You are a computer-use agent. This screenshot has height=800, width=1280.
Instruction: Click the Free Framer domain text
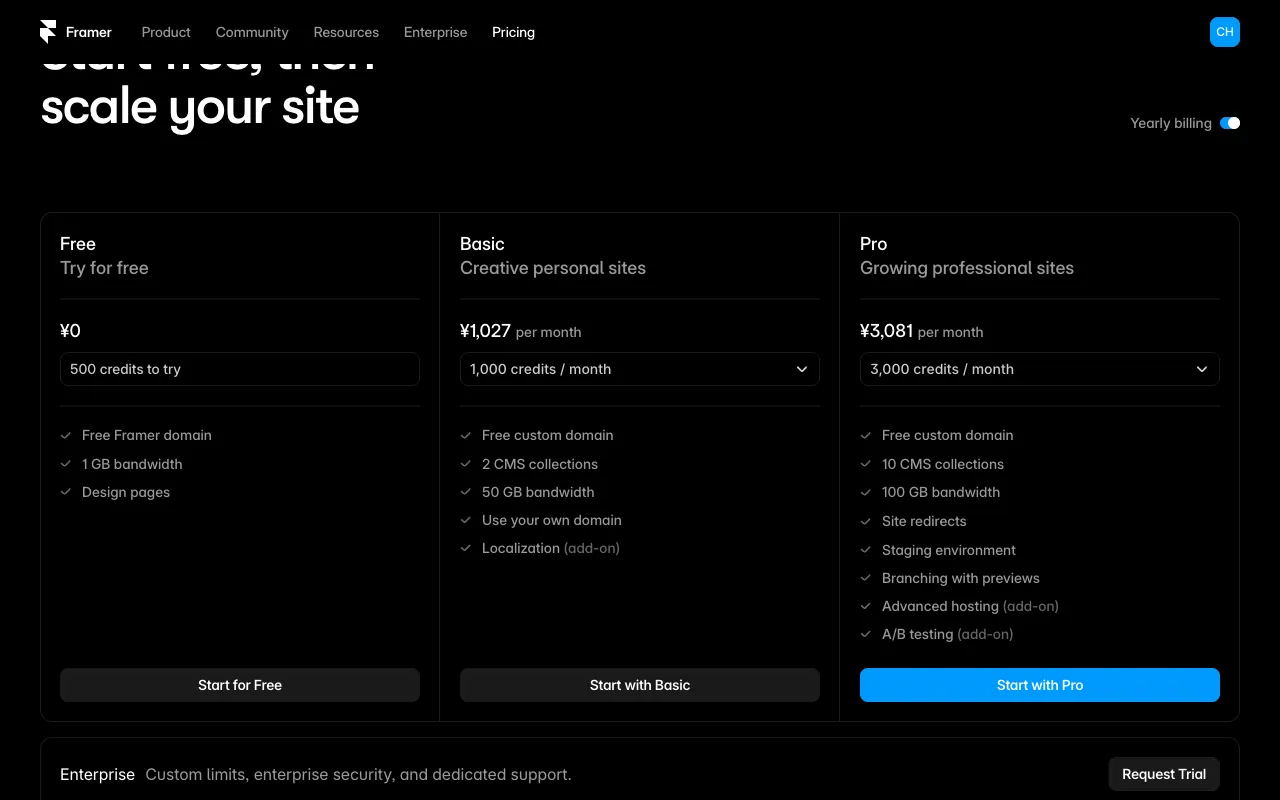[147, 435]
